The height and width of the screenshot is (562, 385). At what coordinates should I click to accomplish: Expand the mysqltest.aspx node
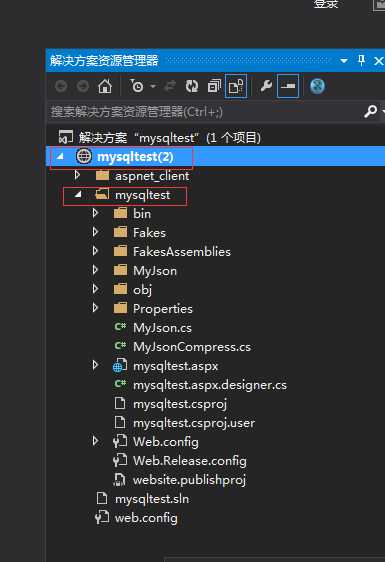(95, 365)
